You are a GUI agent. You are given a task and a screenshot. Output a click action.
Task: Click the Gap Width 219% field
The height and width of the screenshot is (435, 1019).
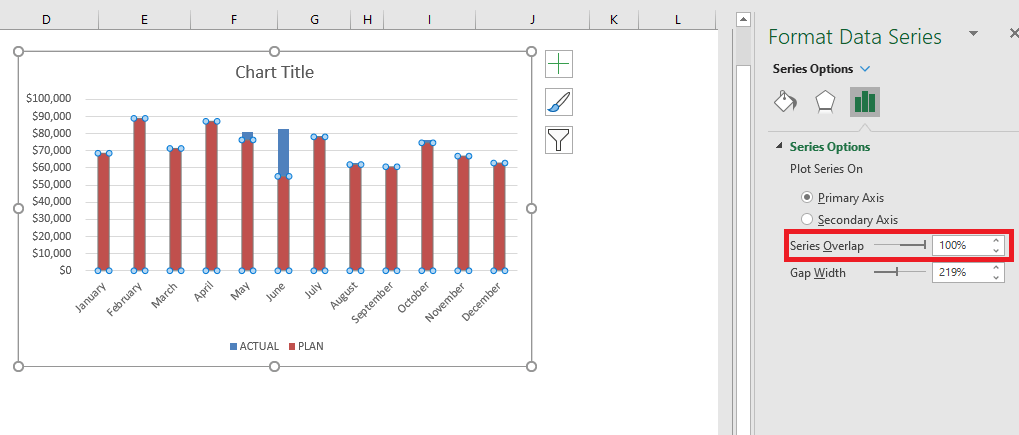[961, 272]
